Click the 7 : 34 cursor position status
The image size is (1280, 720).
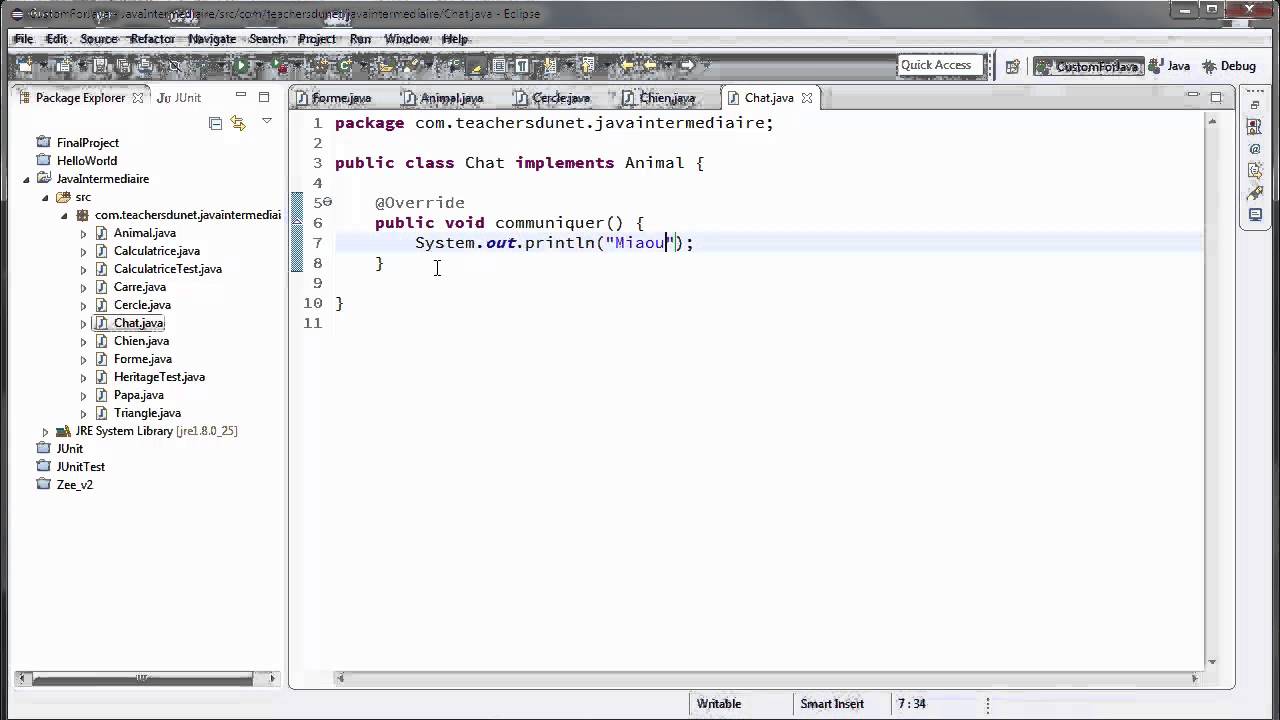[911, 704]
